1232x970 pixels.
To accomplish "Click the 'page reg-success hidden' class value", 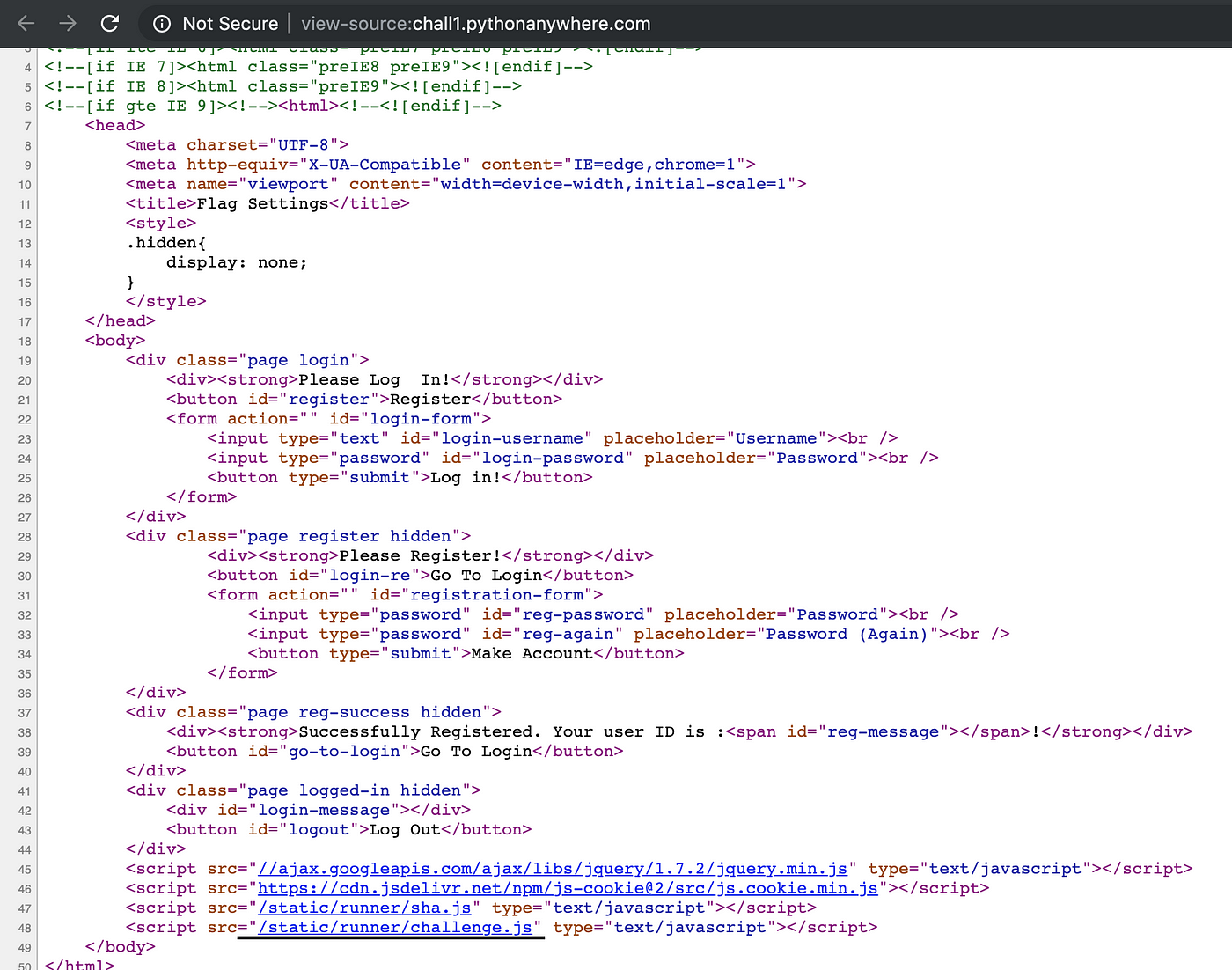I will coord(364,712).
